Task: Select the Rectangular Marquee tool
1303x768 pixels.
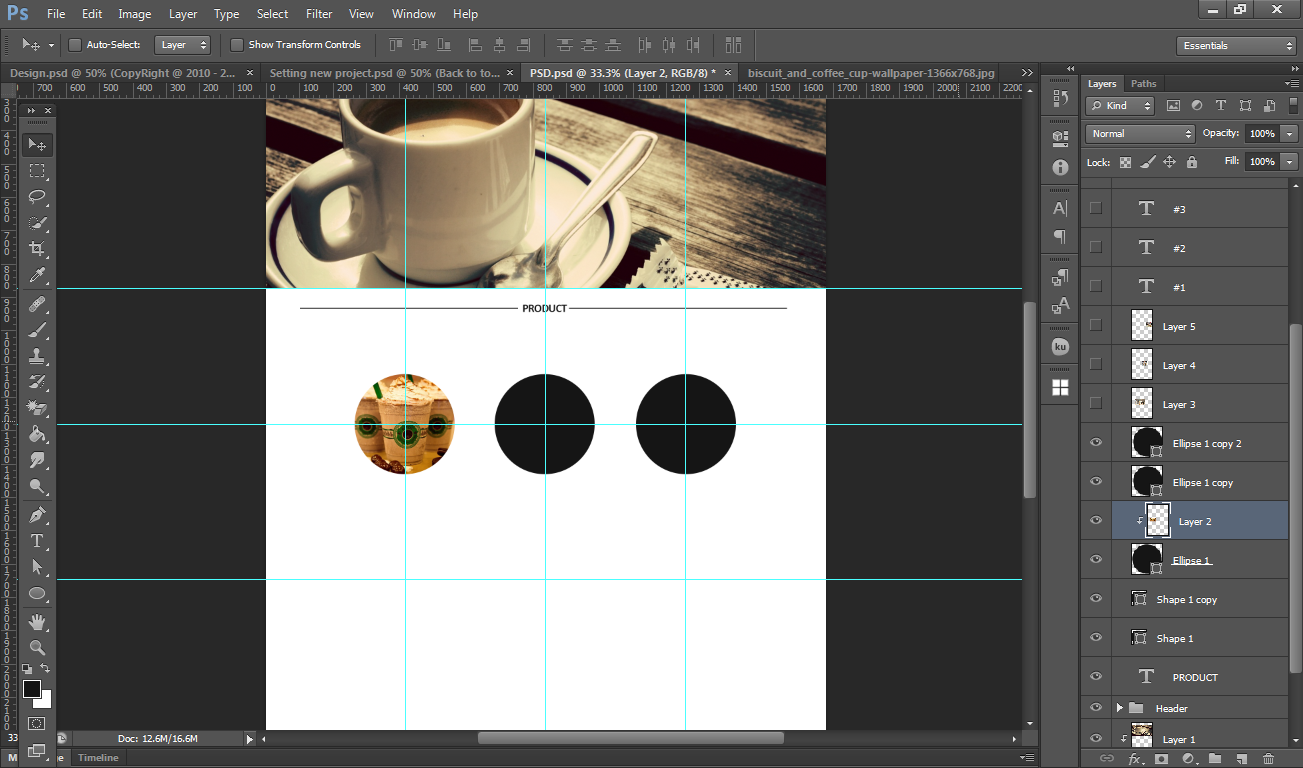Action: [37, 171]
